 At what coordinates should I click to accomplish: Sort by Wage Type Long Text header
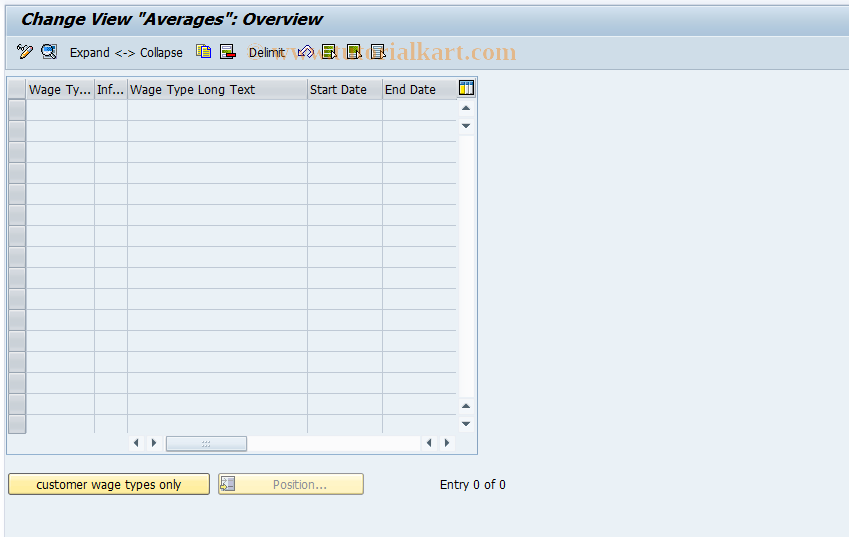click(x=217, y=89)
